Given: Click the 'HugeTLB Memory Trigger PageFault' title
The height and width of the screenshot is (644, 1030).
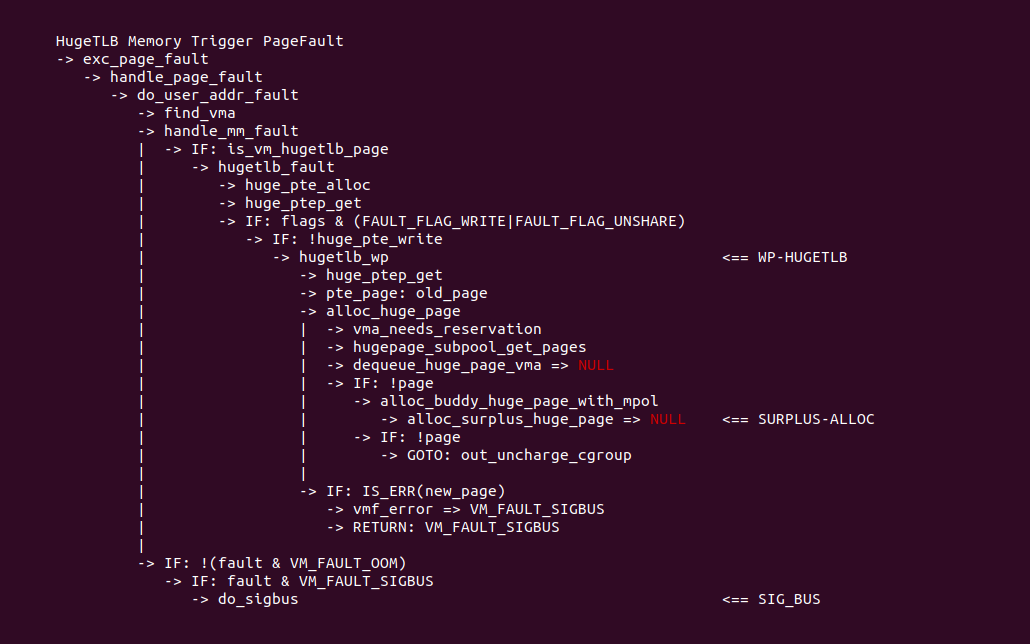Looking at the screenshot, I should click(x=200, y=41).
